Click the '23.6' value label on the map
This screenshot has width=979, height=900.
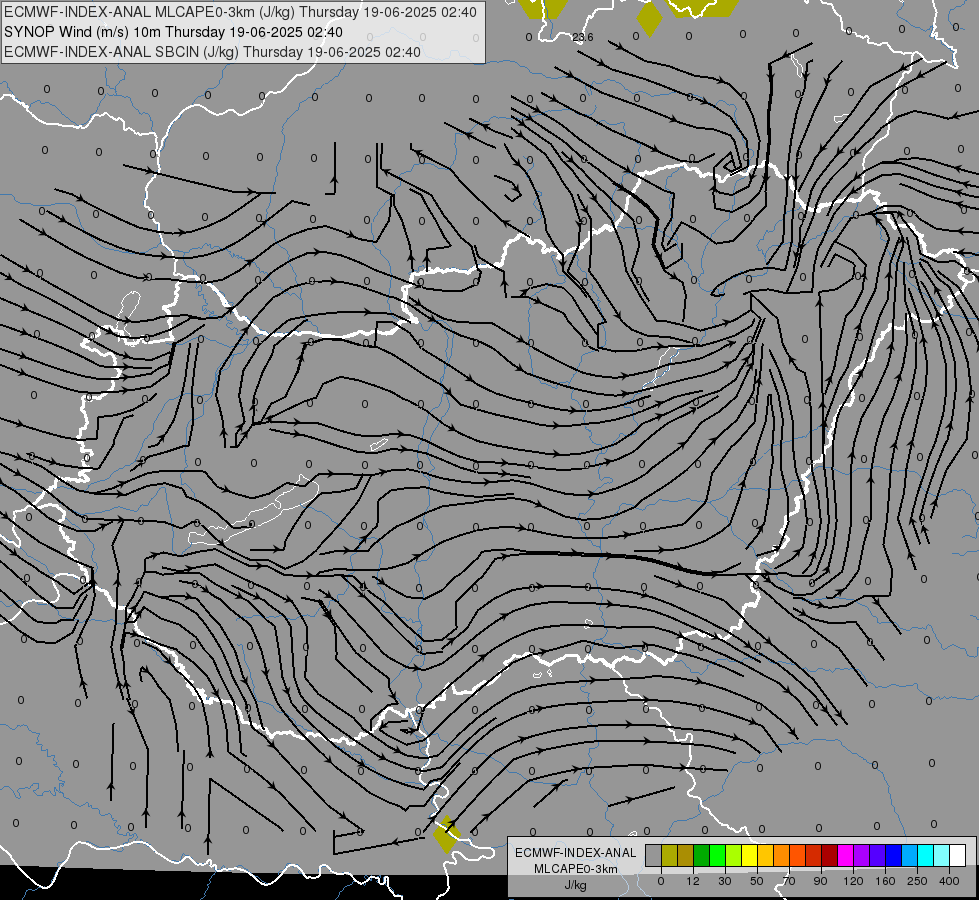pyautogui.click(x=583, y=37)
